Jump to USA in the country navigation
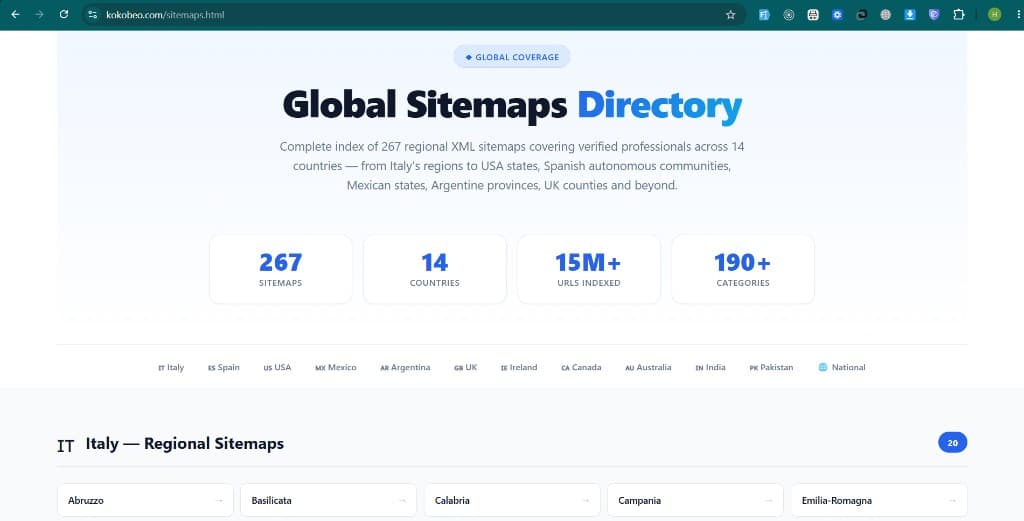This screenshot has height=521, width=1024. pos(278,368)
